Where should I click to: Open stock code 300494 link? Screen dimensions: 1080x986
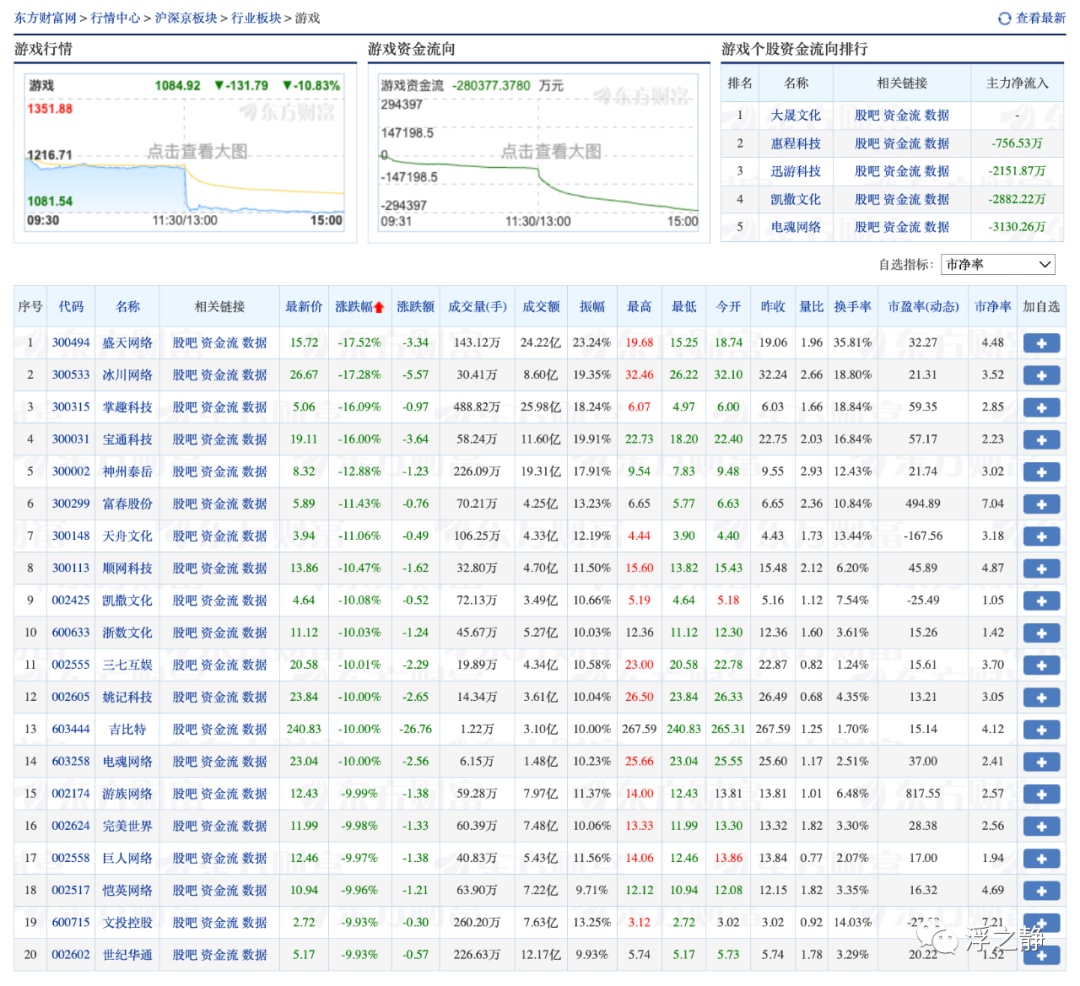(71, 343)
